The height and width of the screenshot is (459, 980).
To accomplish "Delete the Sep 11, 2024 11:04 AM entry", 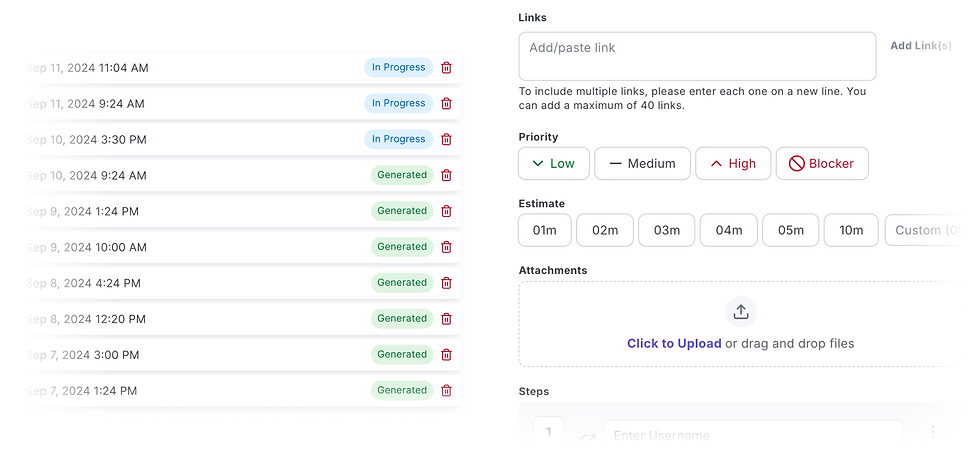I will point(446,68).
